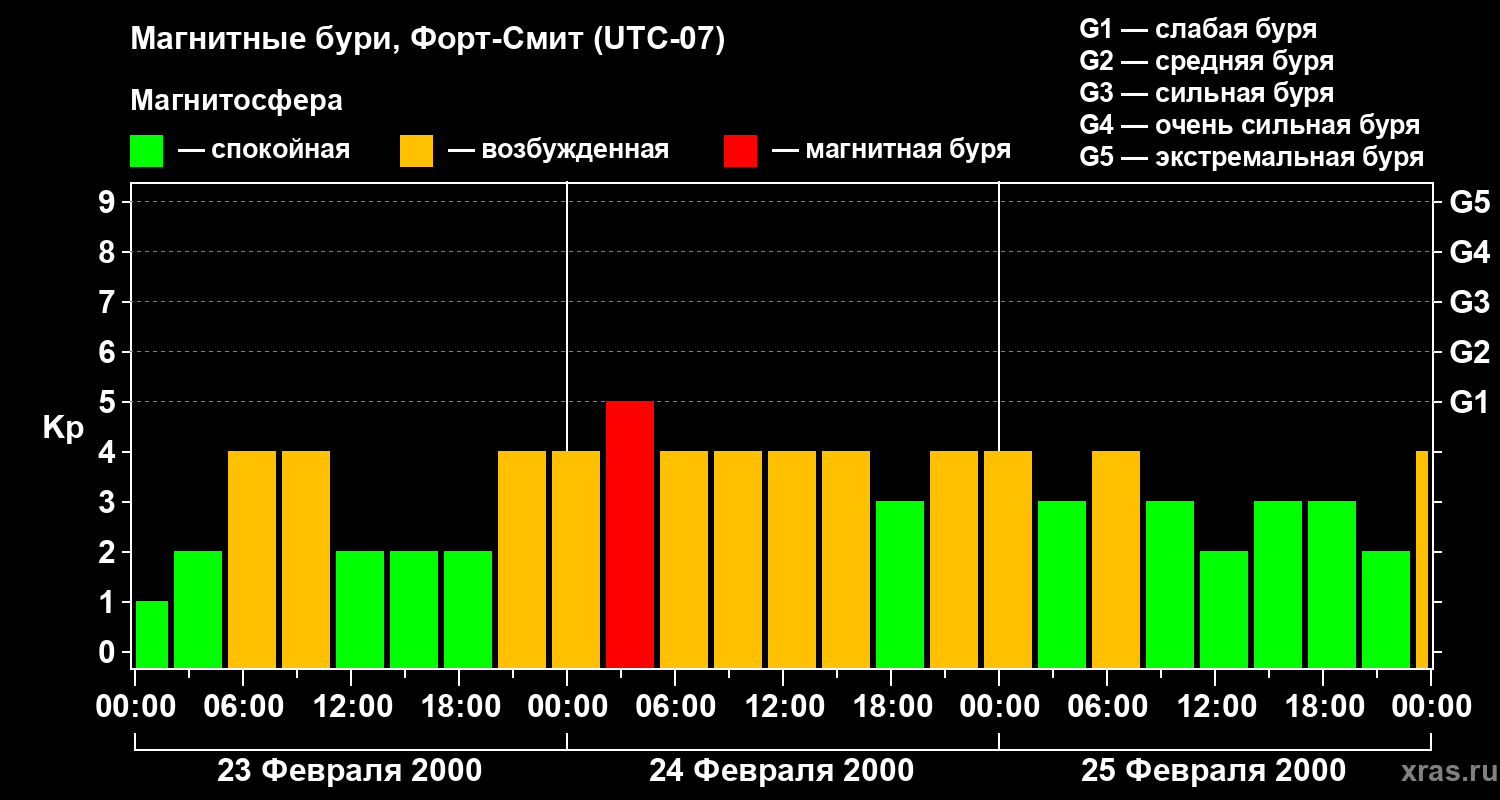Click the G1 label on the right axis
This screenshot has width=1500, height=800.
pos(1469,402)
